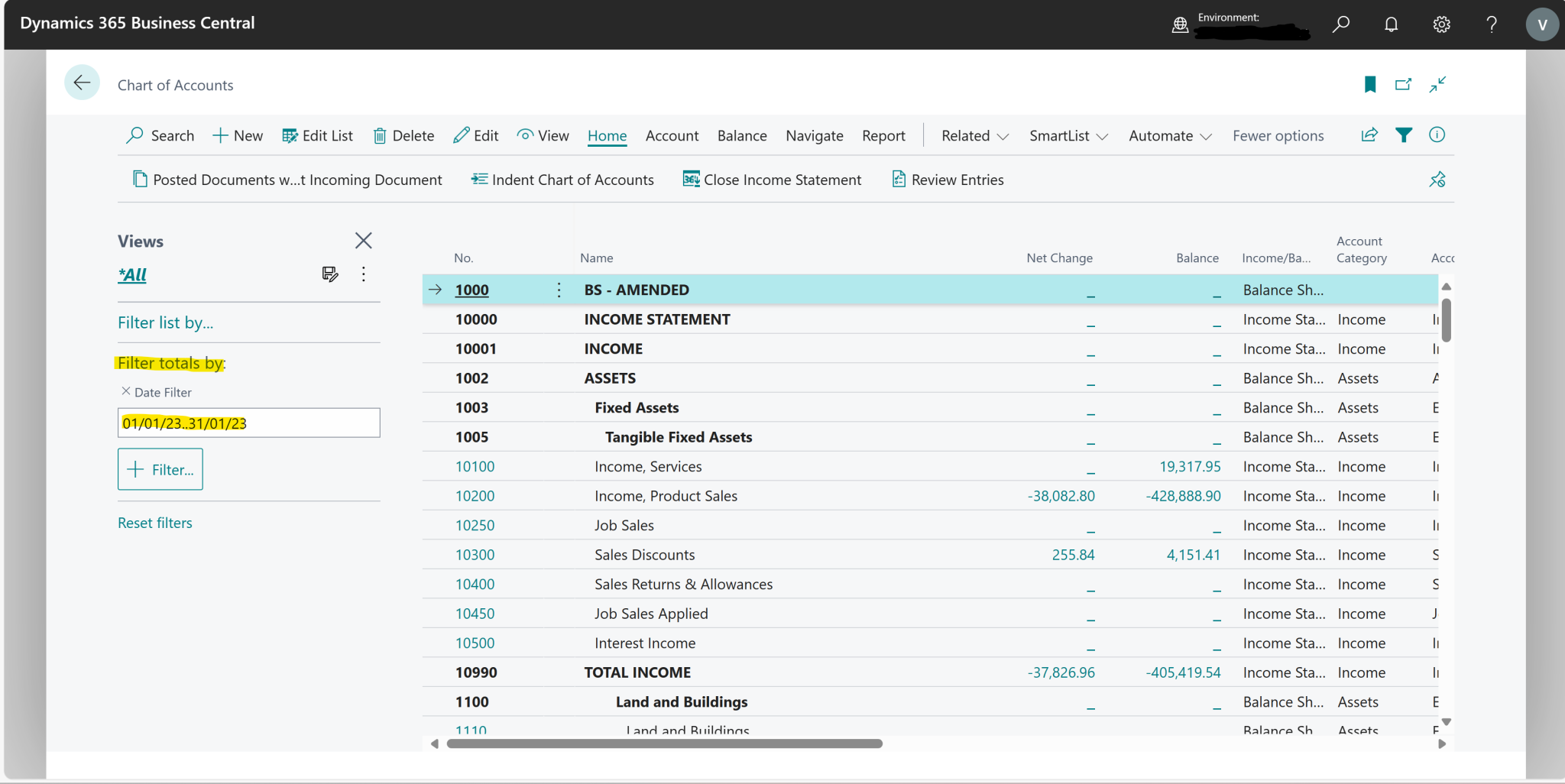Click the New action
Image resolution: width=1565 pixels, height=784 pixels.
pos(238,136)
